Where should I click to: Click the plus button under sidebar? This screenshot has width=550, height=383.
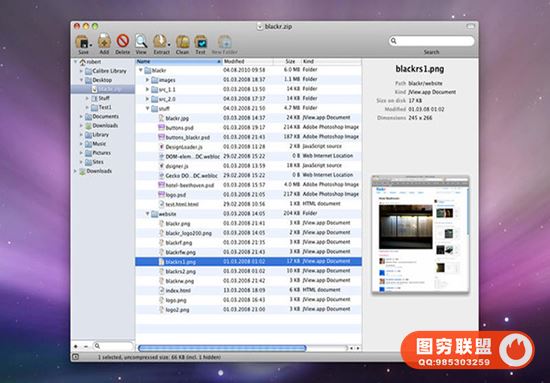pyautogui.click(x=76, y=346)
